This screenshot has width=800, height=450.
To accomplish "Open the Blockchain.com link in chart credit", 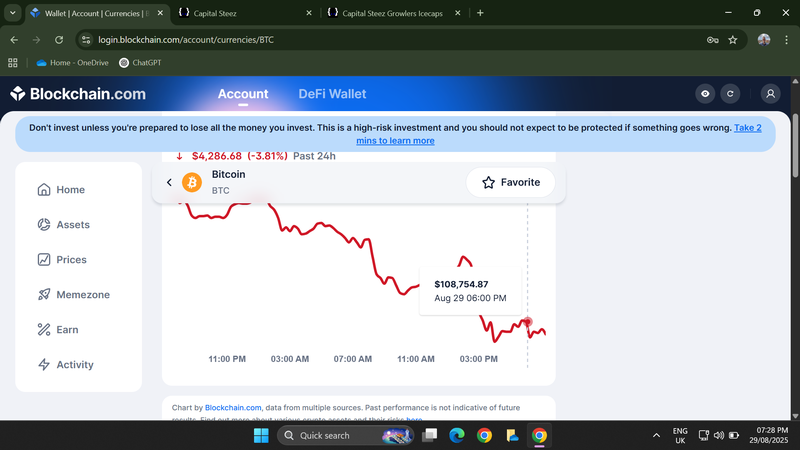I will tap(233, 408).
